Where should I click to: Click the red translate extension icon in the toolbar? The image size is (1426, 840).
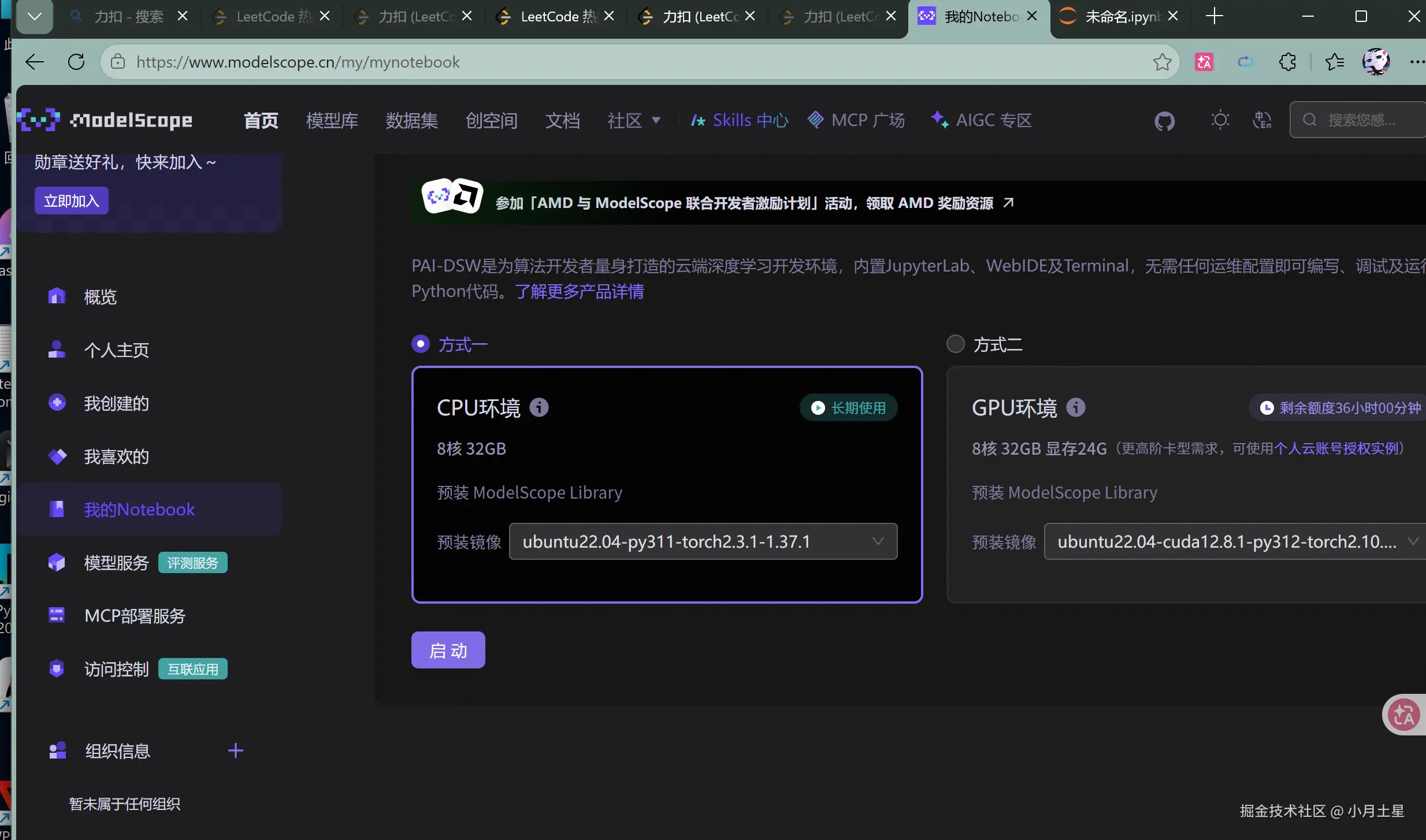pos(1204,62)
